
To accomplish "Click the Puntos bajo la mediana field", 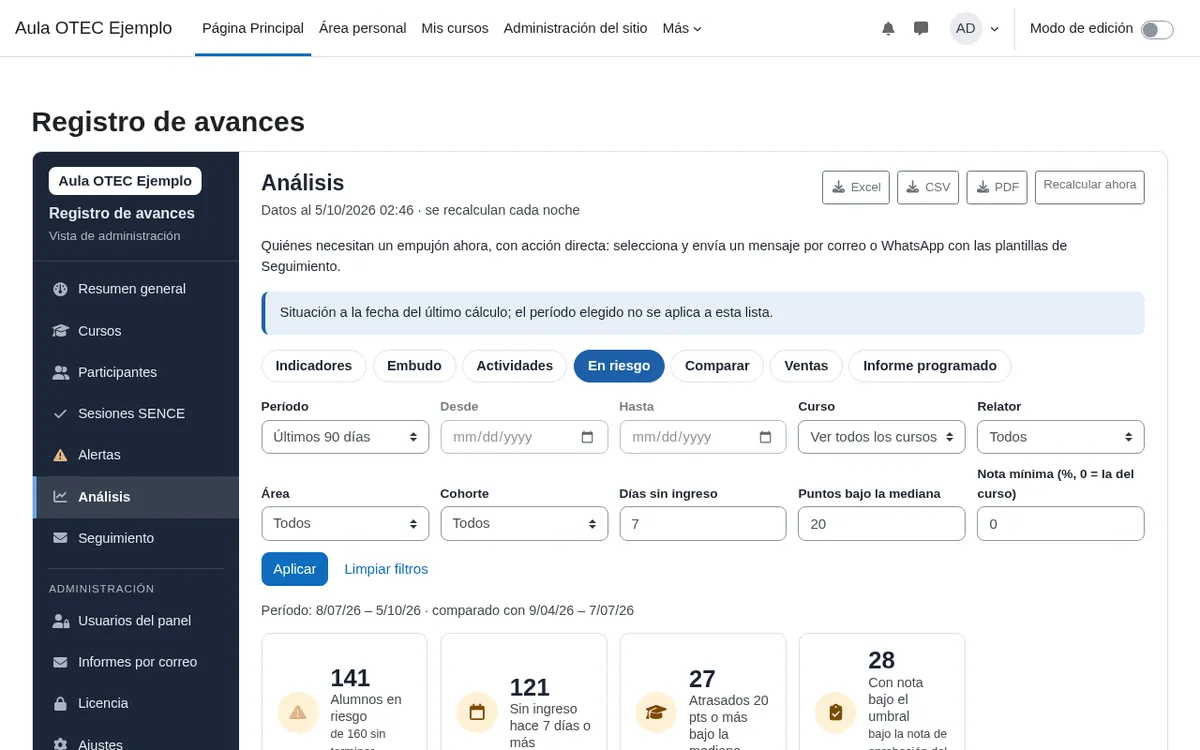I will click(x=882, y=524).
